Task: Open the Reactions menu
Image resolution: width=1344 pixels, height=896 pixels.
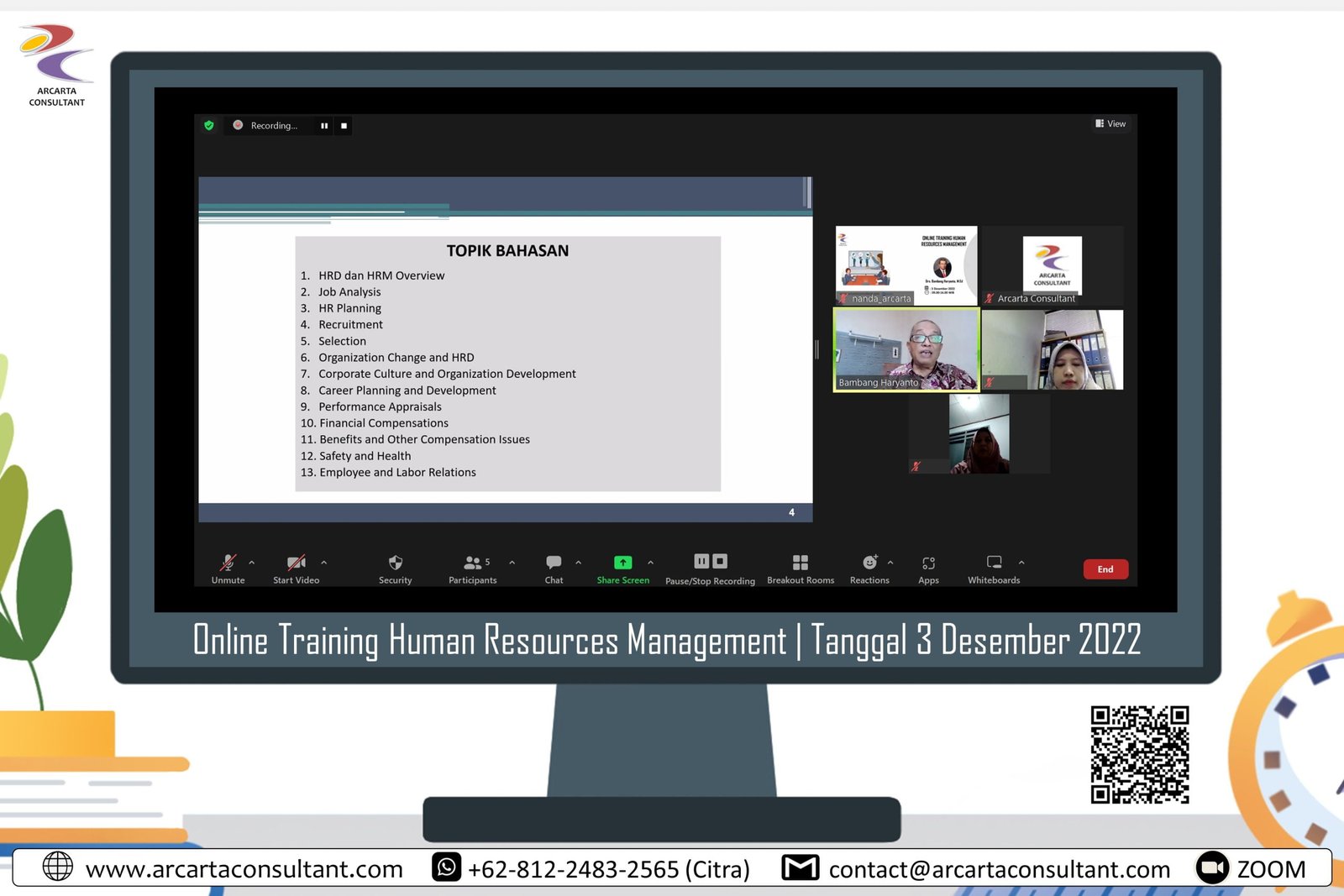Action: (x=869, y=563)
